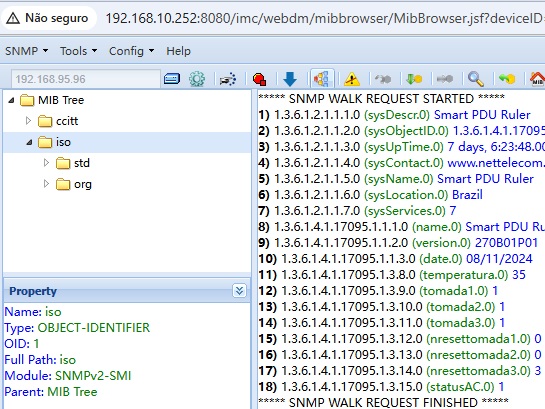The image size is (545, 409).
Task: Click the nresettomada1.0 result line
Action: pos(400,338)
